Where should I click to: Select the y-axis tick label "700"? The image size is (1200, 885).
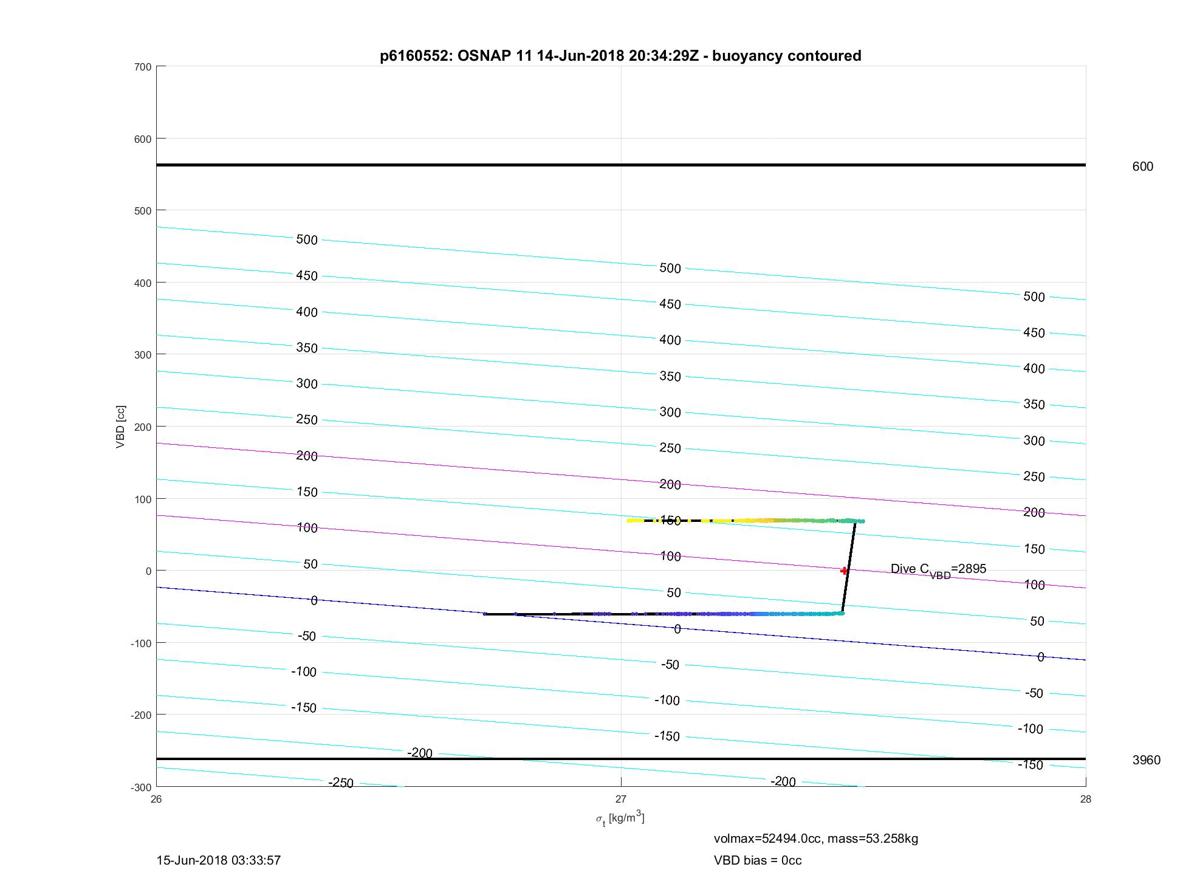[142, 67]
